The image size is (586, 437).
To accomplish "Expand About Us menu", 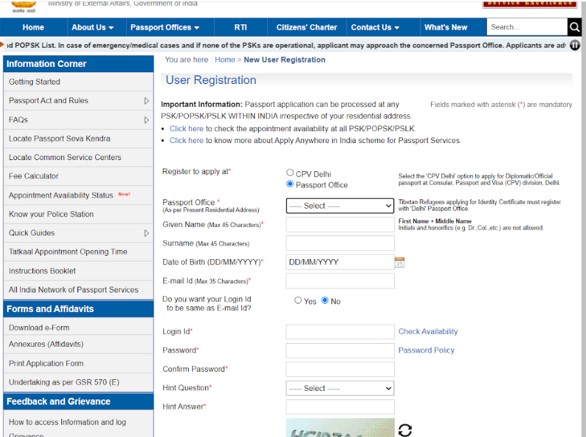I will point(93,27).
